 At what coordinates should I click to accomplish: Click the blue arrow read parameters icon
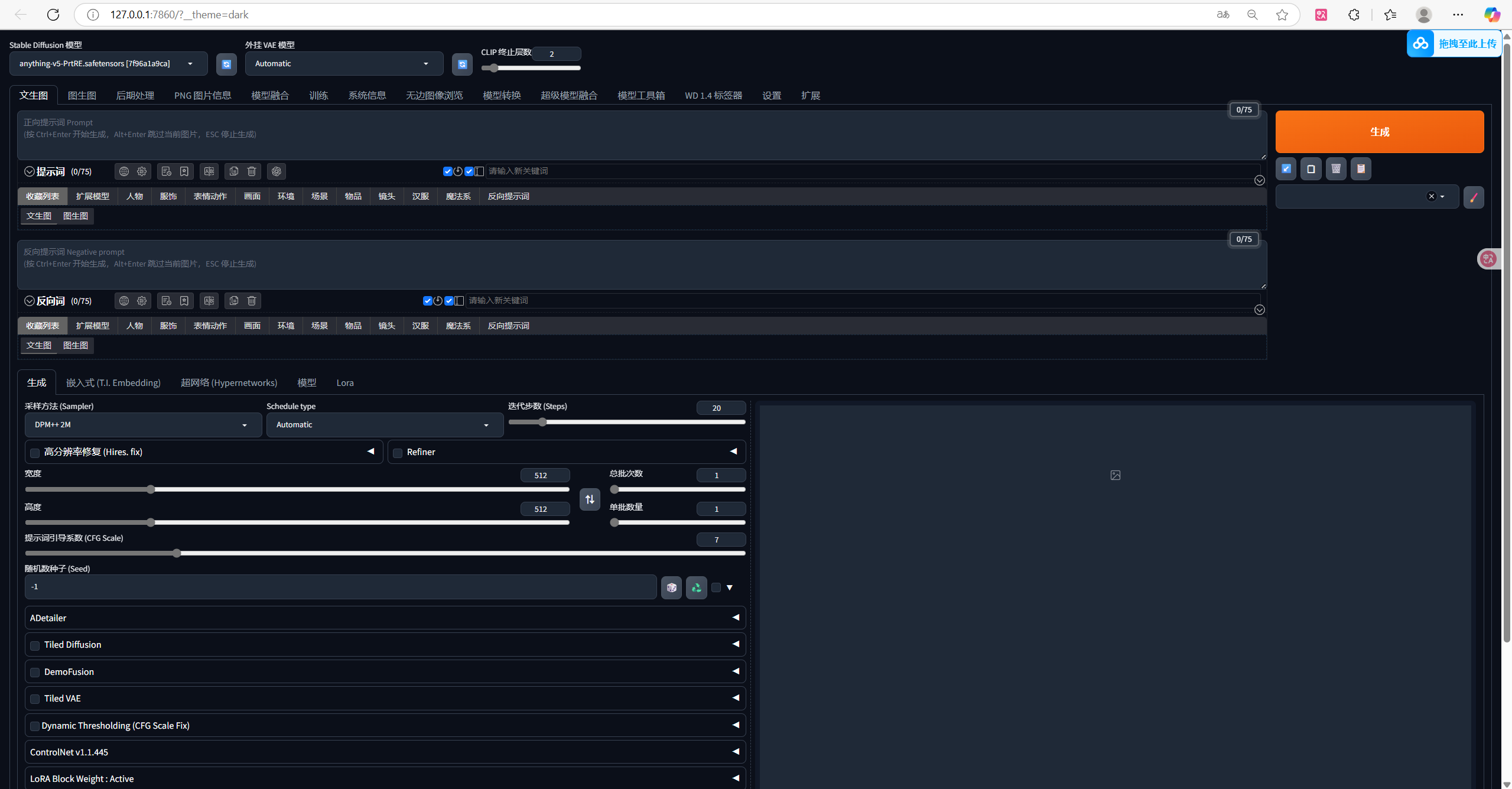click(x=1286, y=169)
